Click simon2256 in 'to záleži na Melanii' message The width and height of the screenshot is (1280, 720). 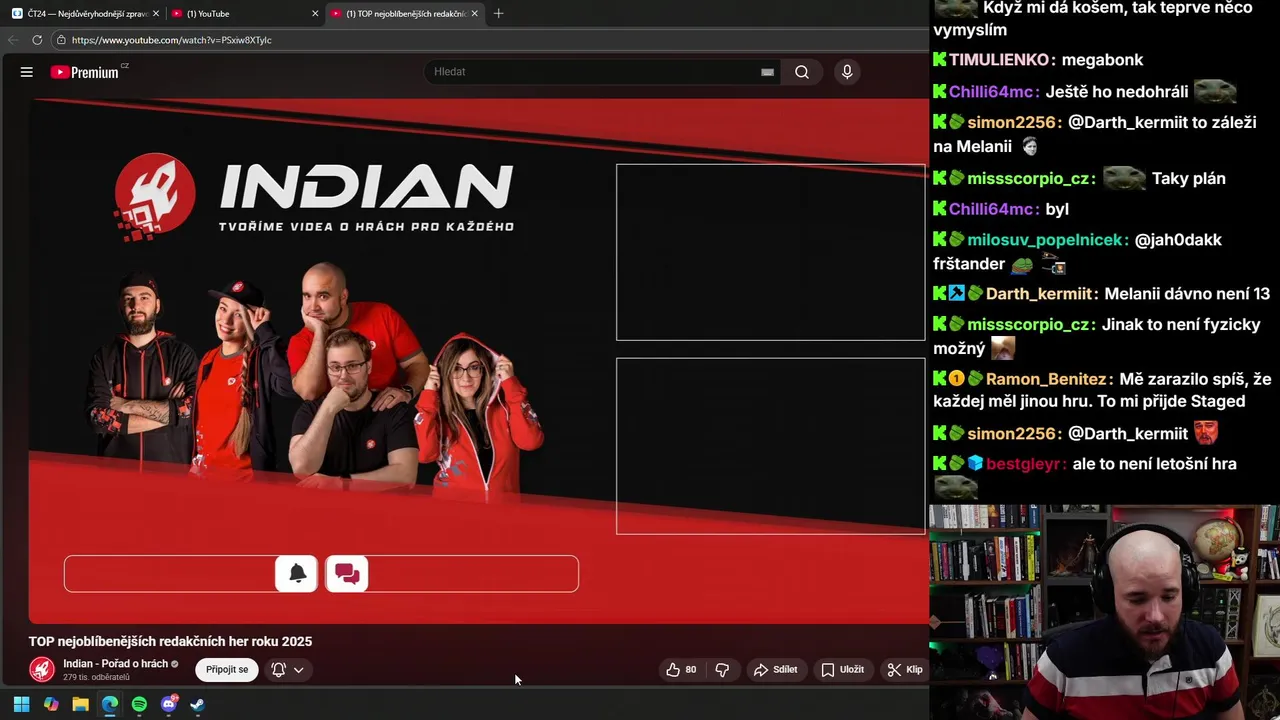1013,122
